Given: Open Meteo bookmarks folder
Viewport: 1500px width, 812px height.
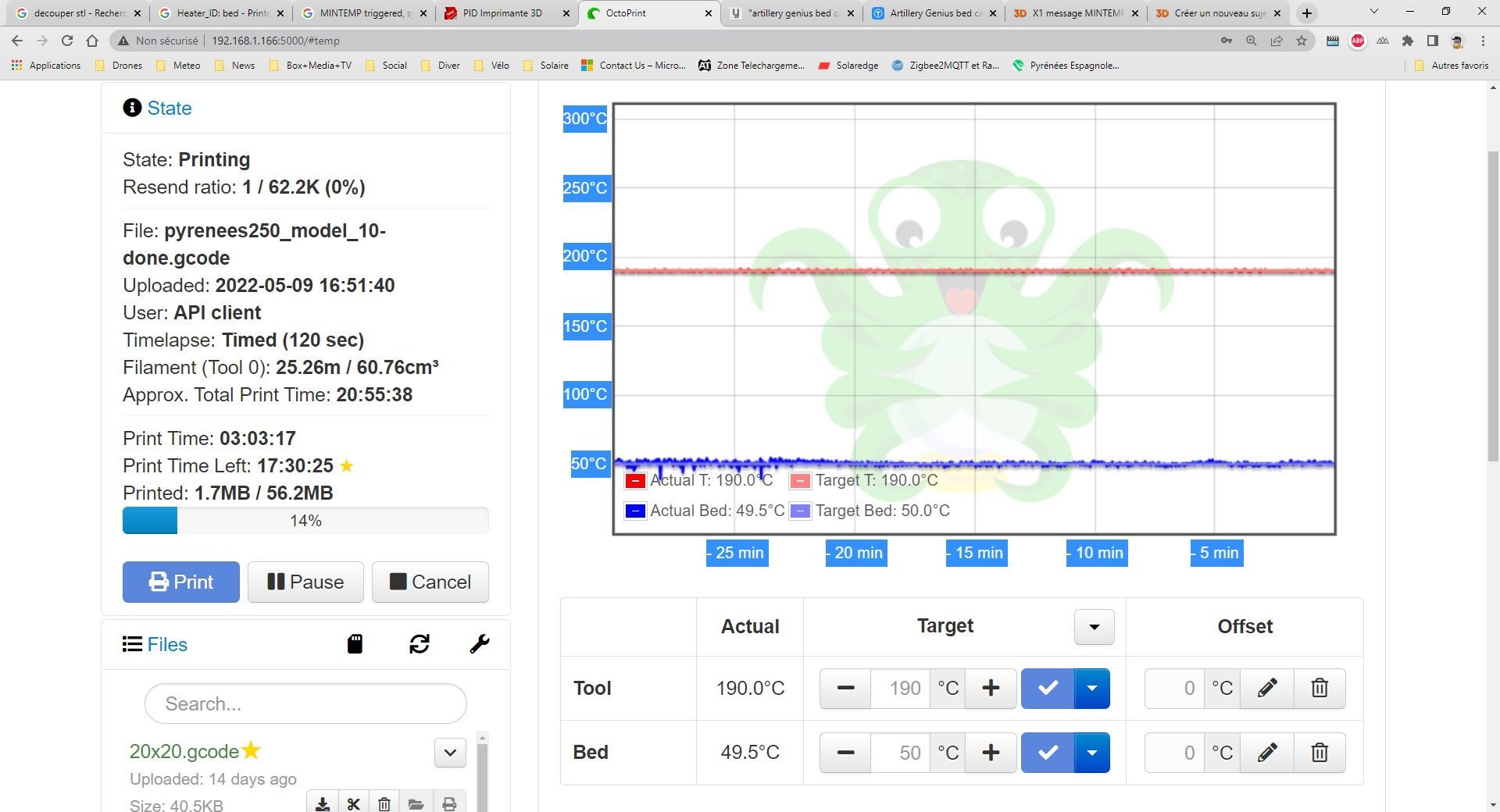Looking at the screenshot, I should point(178,66).
